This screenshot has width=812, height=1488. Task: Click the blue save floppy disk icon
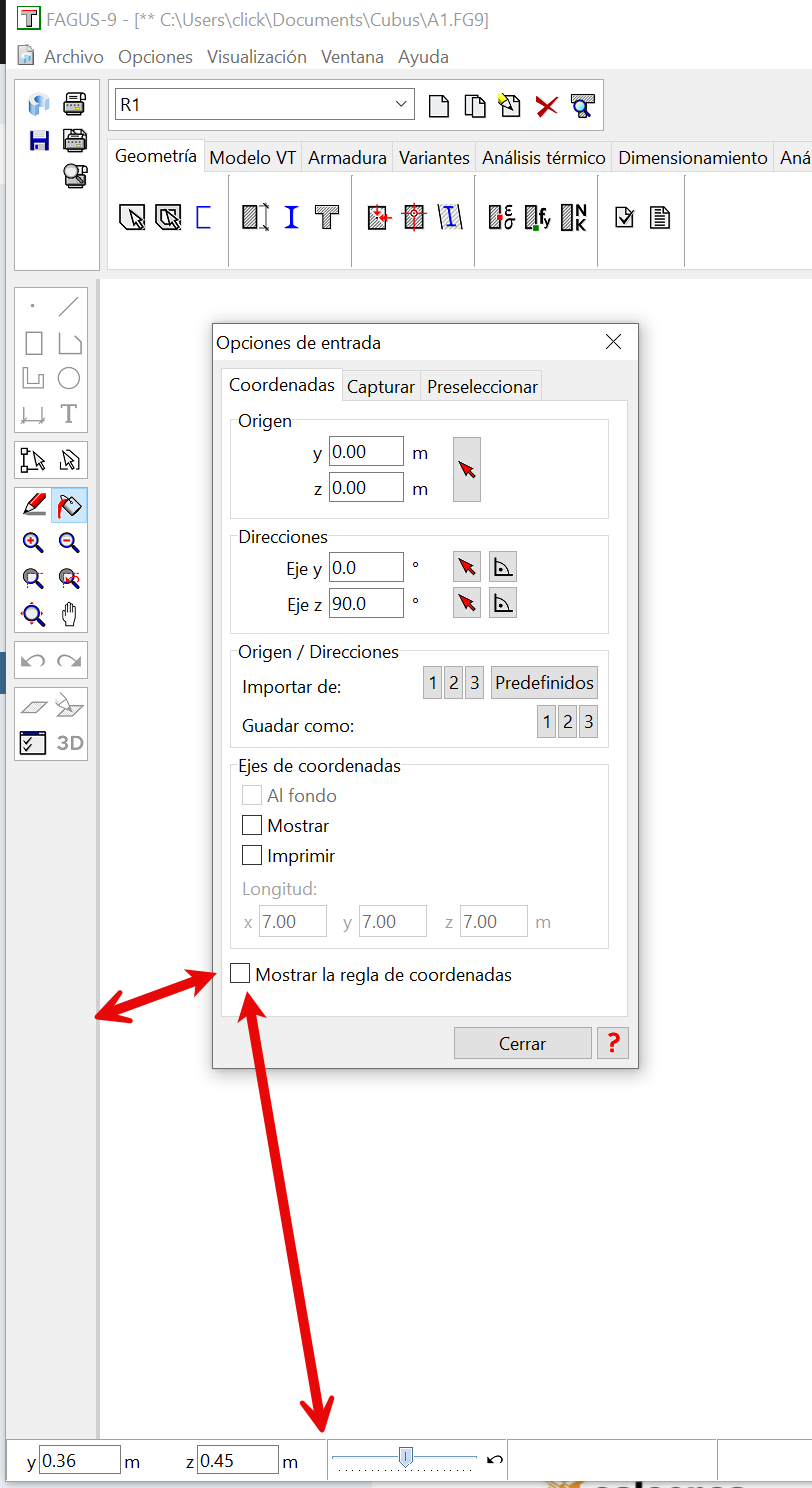[x=39, y=140]
